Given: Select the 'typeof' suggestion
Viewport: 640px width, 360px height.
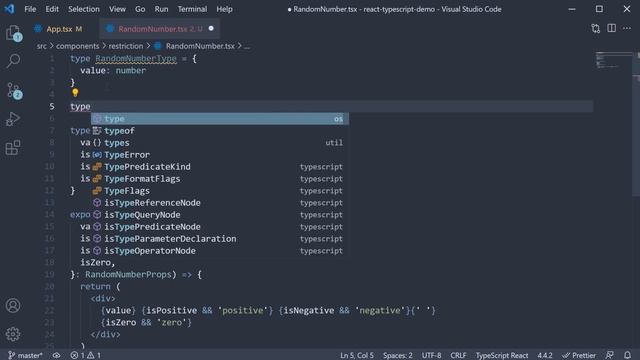Looking at the screenshot, I should point(220,131).
